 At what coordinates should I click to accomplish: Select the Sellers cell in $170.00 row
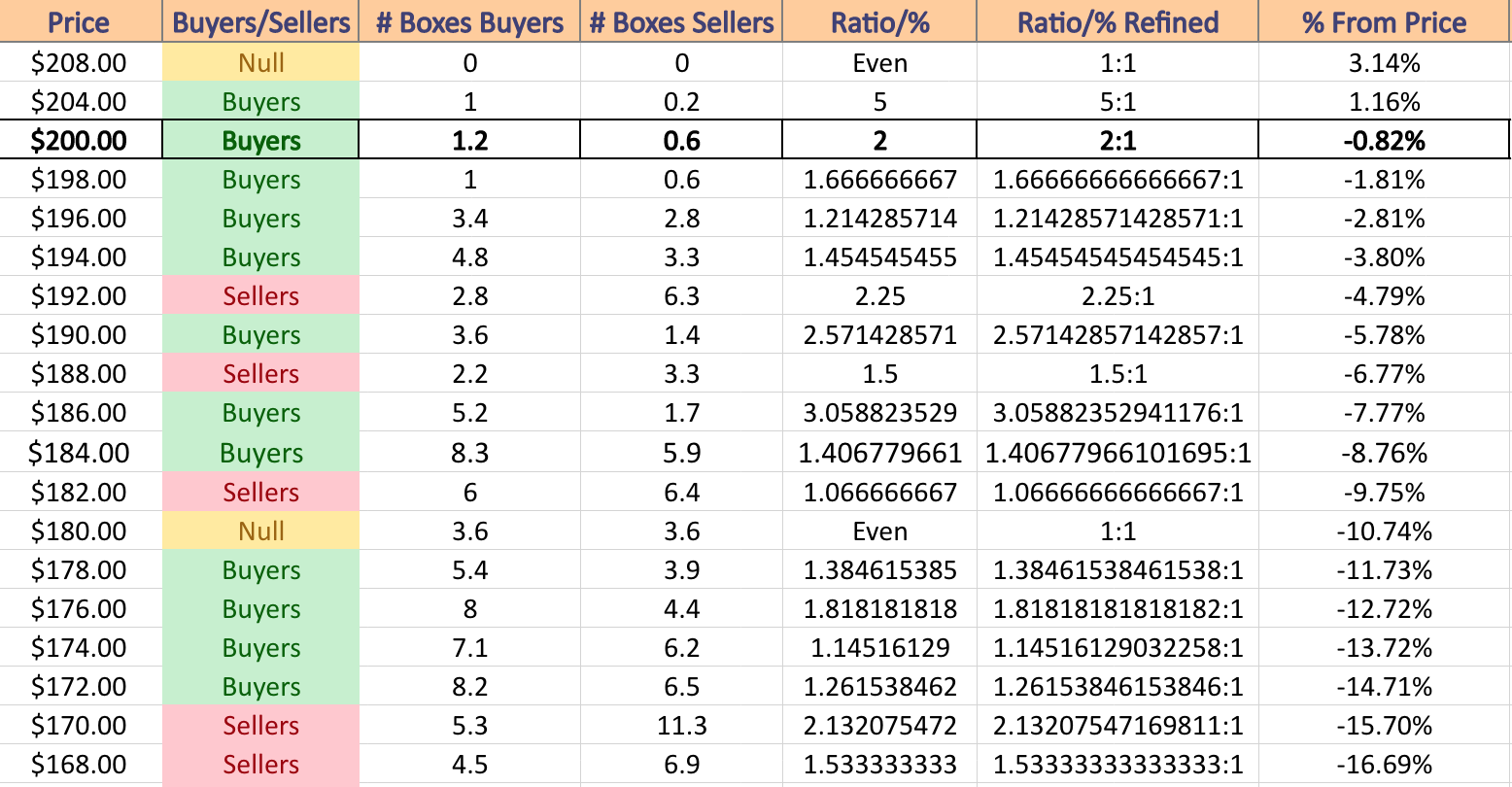pyautogui.click(x=261, y=726)
